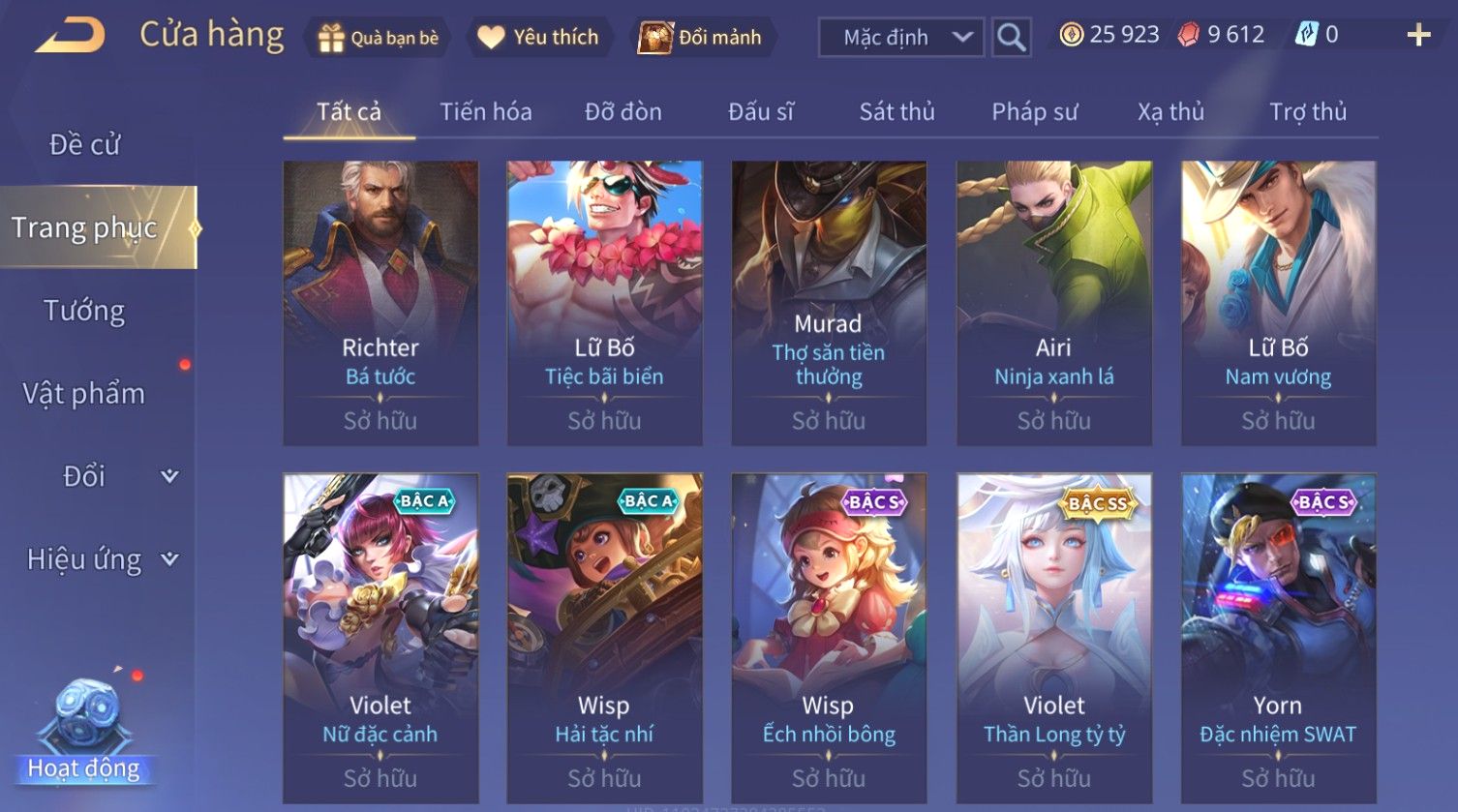Click the plus icon to add currency
The width and height of the screenshot is (1458, 812).
(x=1418, y=36)
